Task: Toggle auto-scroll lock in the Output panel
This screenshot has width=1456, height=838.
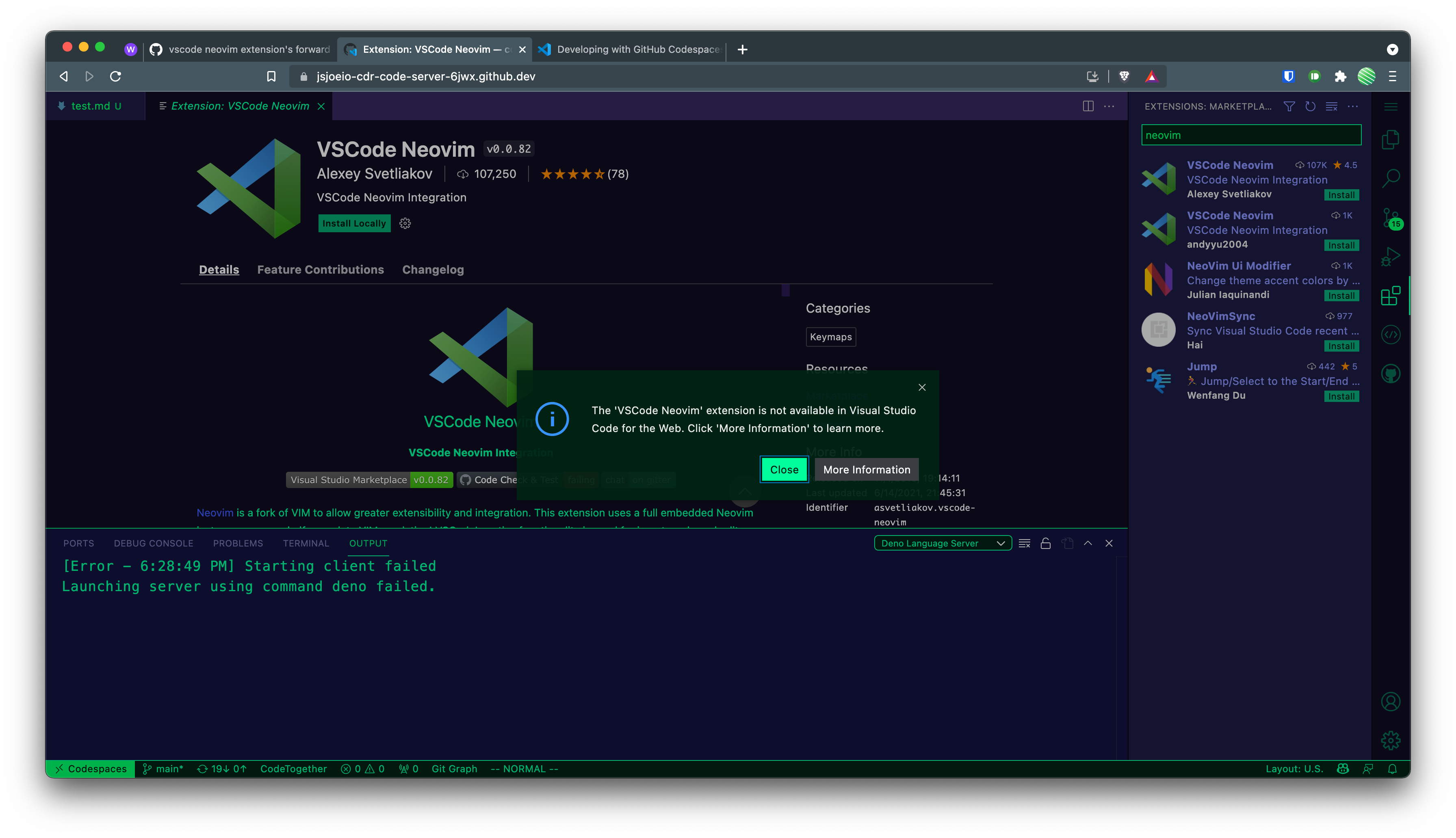Action: (1046, 543)
